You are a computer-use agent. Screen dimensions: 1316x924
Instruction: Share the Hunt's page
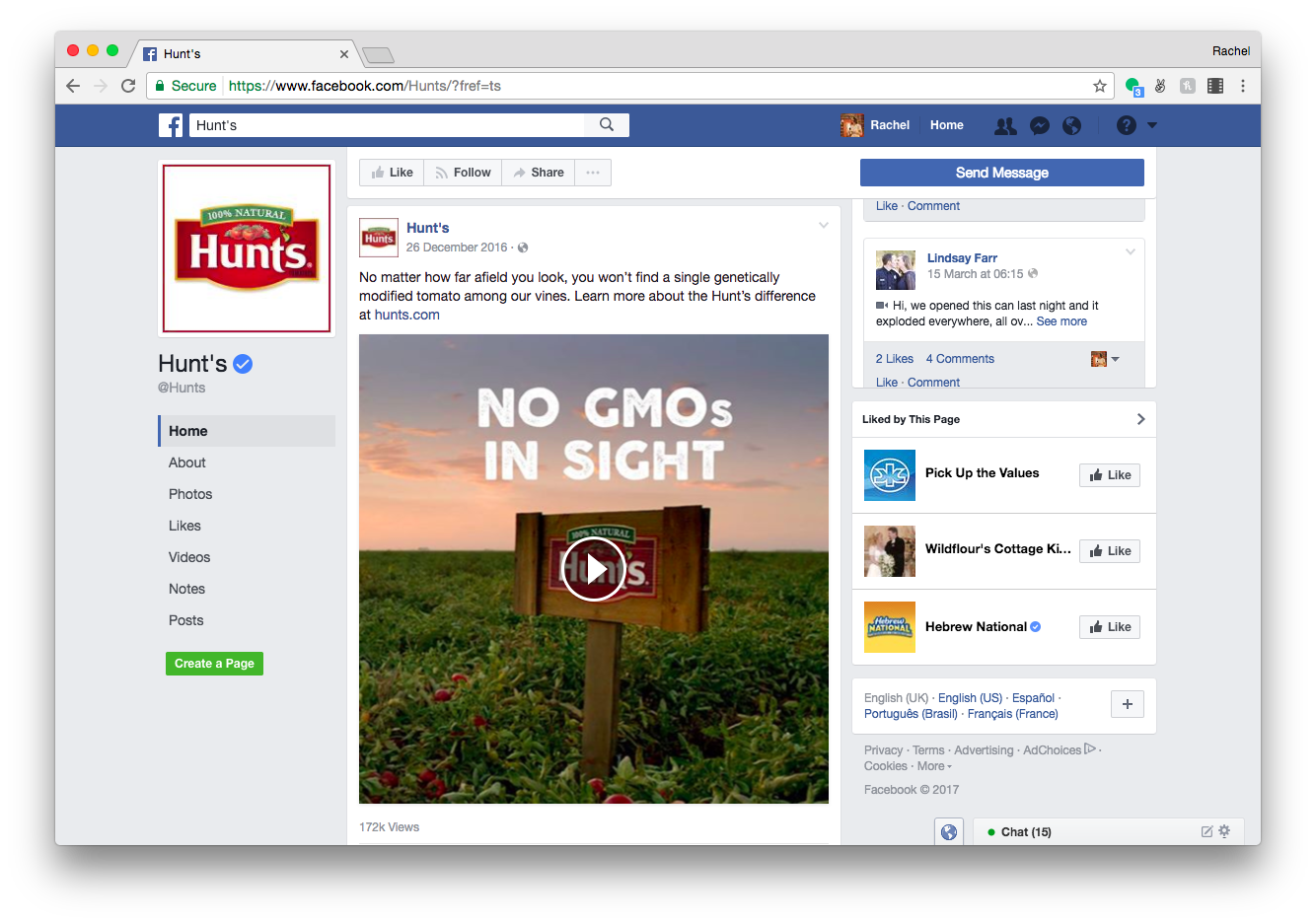click(539, 173)
